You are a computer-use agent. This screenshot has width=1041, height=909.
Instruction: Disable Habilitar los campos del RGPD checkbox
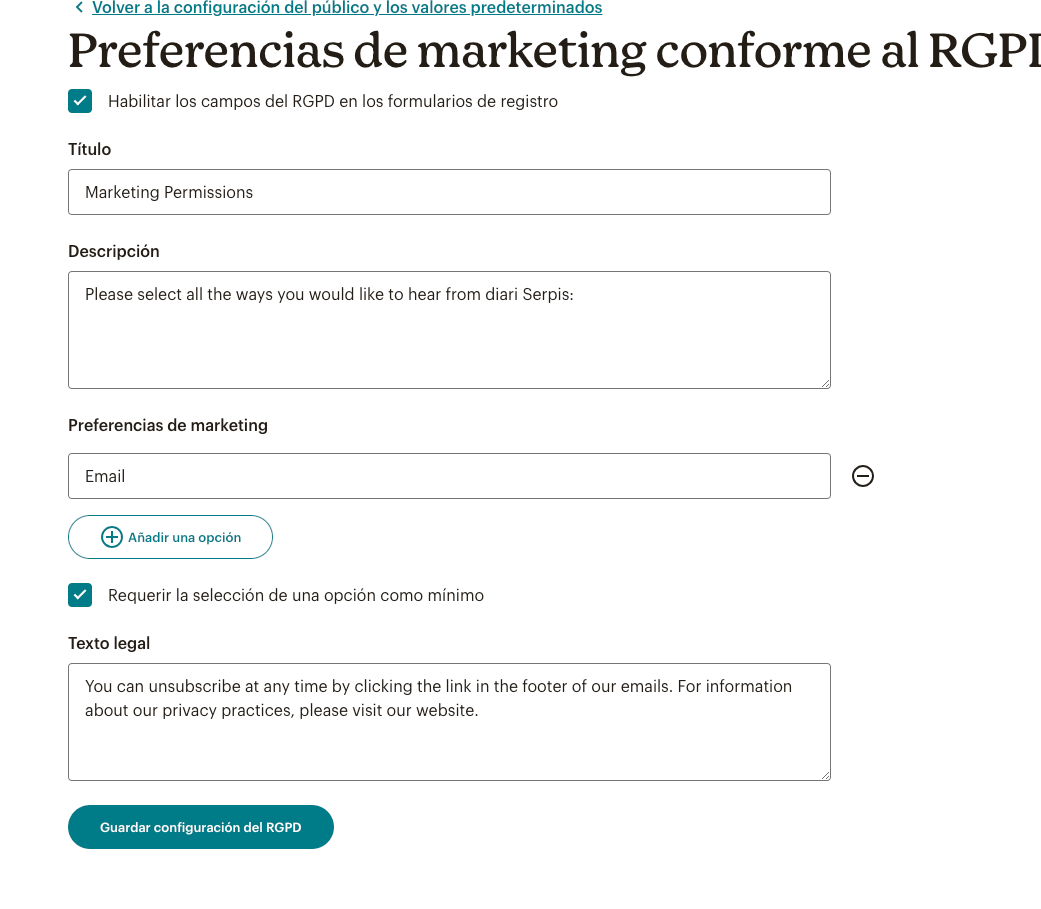point(80,102)
